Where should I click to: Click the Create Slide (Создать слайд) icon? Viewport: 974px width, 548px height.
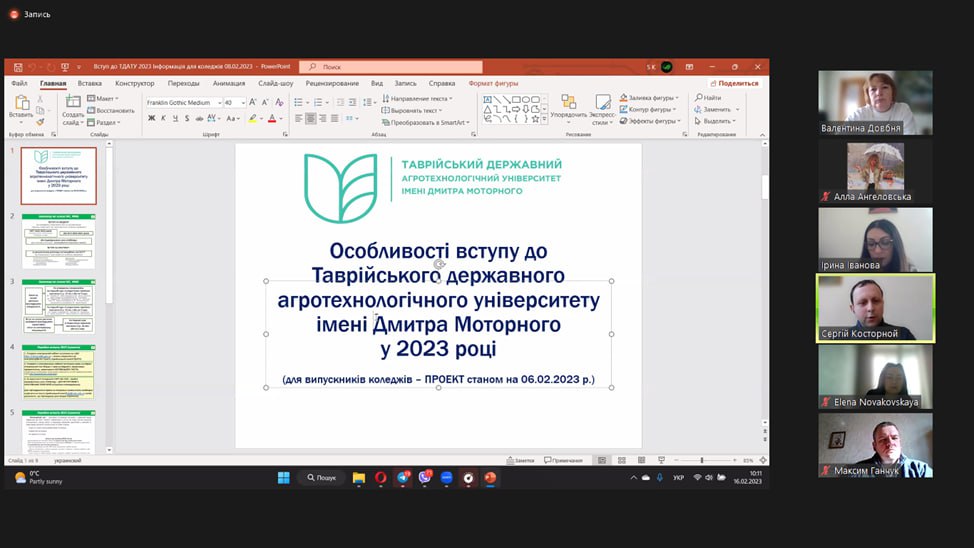tap(73, 103)
